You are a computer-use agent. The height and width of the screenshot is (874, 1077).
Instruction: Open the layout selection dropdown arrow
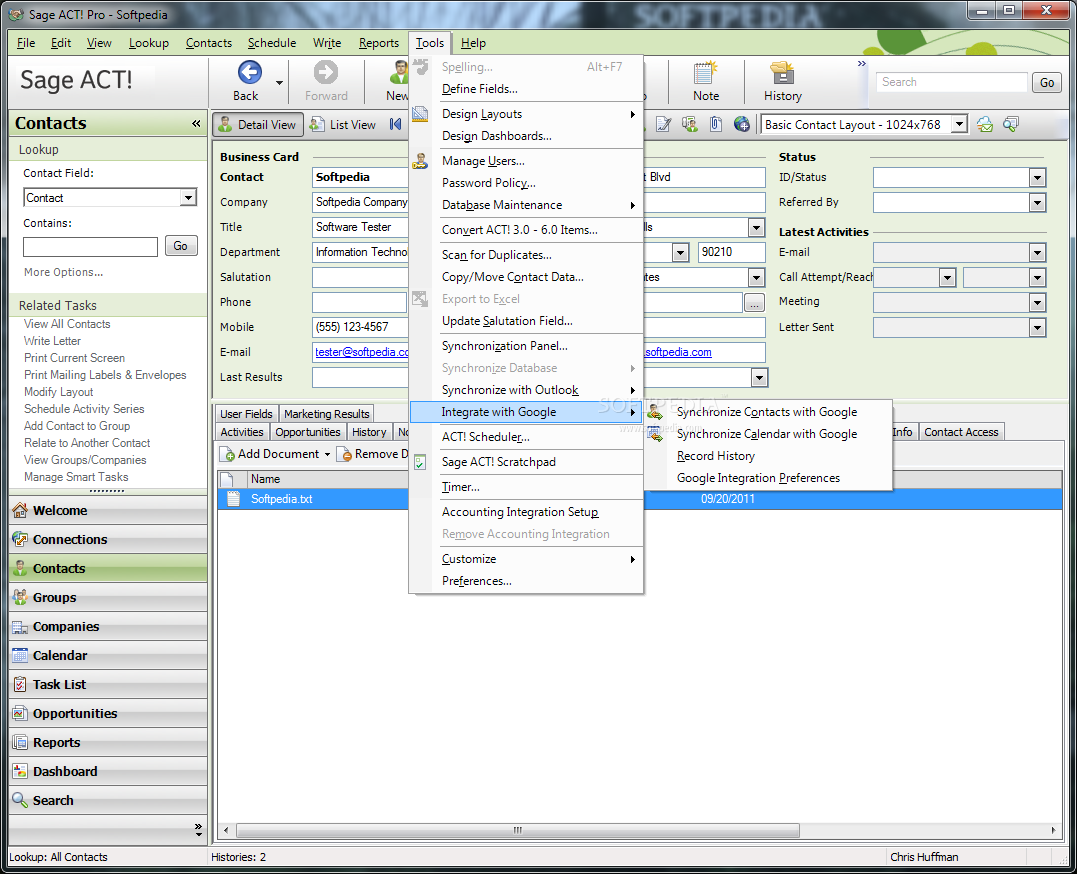tap(959, 124)
